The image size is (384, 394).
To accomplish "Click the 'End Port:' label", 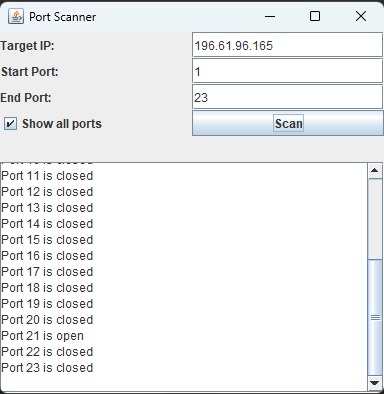I will pos(26,97).
